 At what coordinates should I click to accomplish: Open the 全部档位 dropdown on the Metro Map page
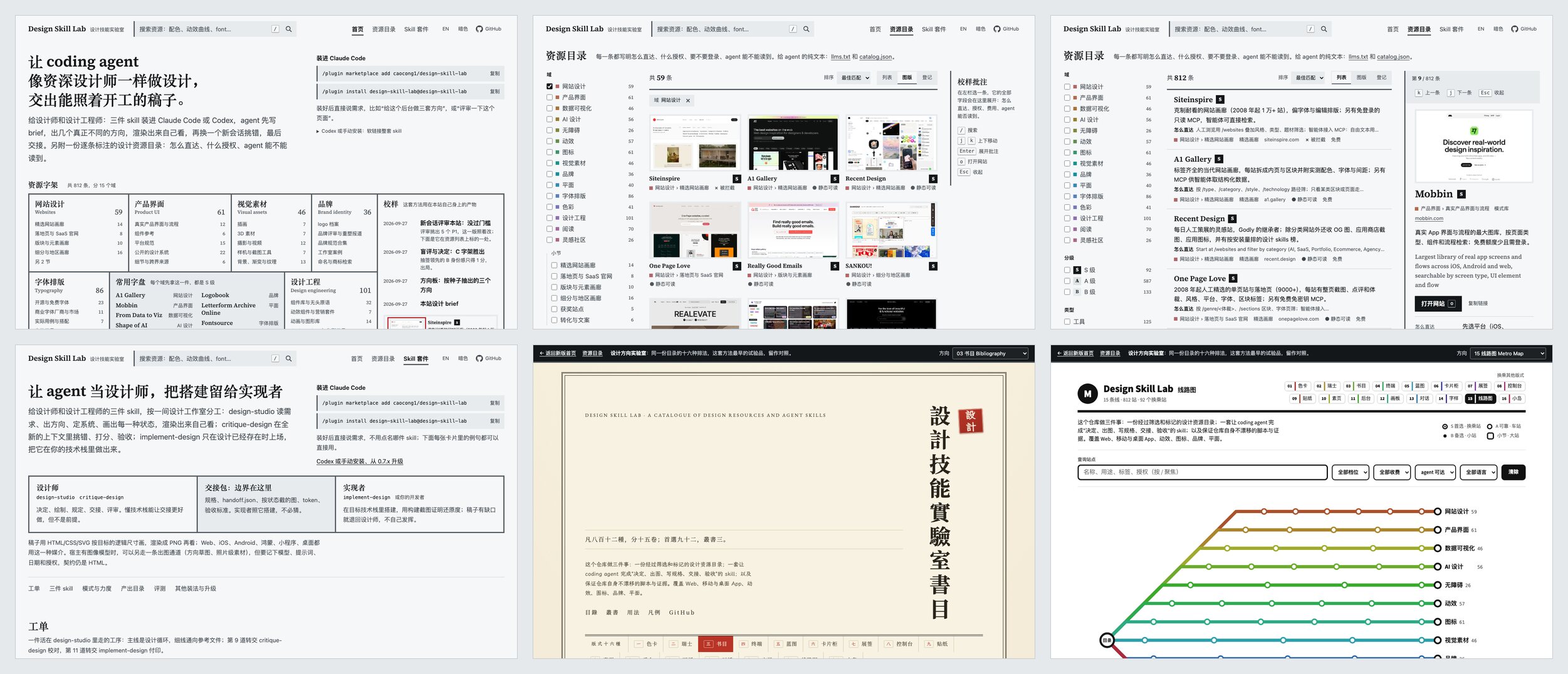click(1351, 472)
